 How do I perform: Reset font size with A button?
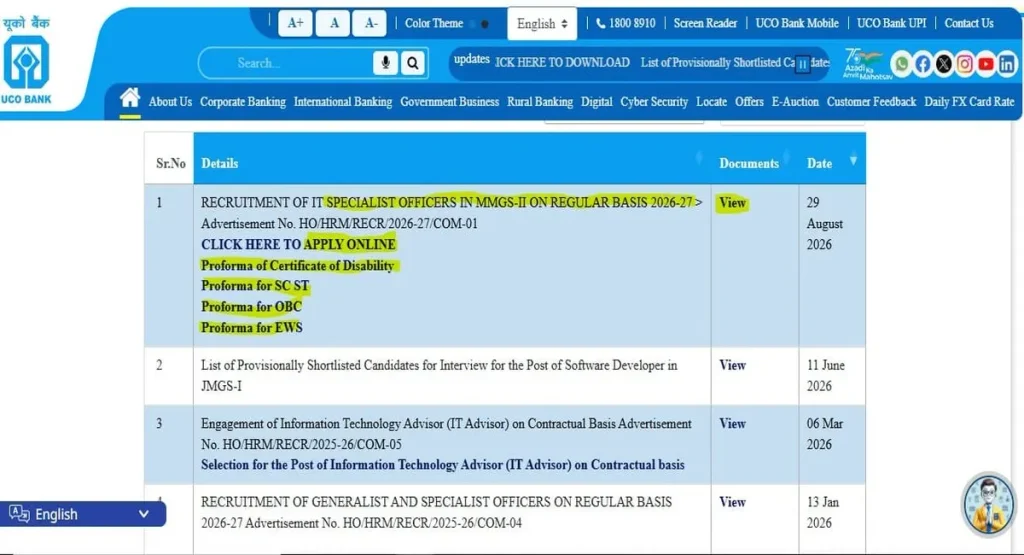point(334,24)
